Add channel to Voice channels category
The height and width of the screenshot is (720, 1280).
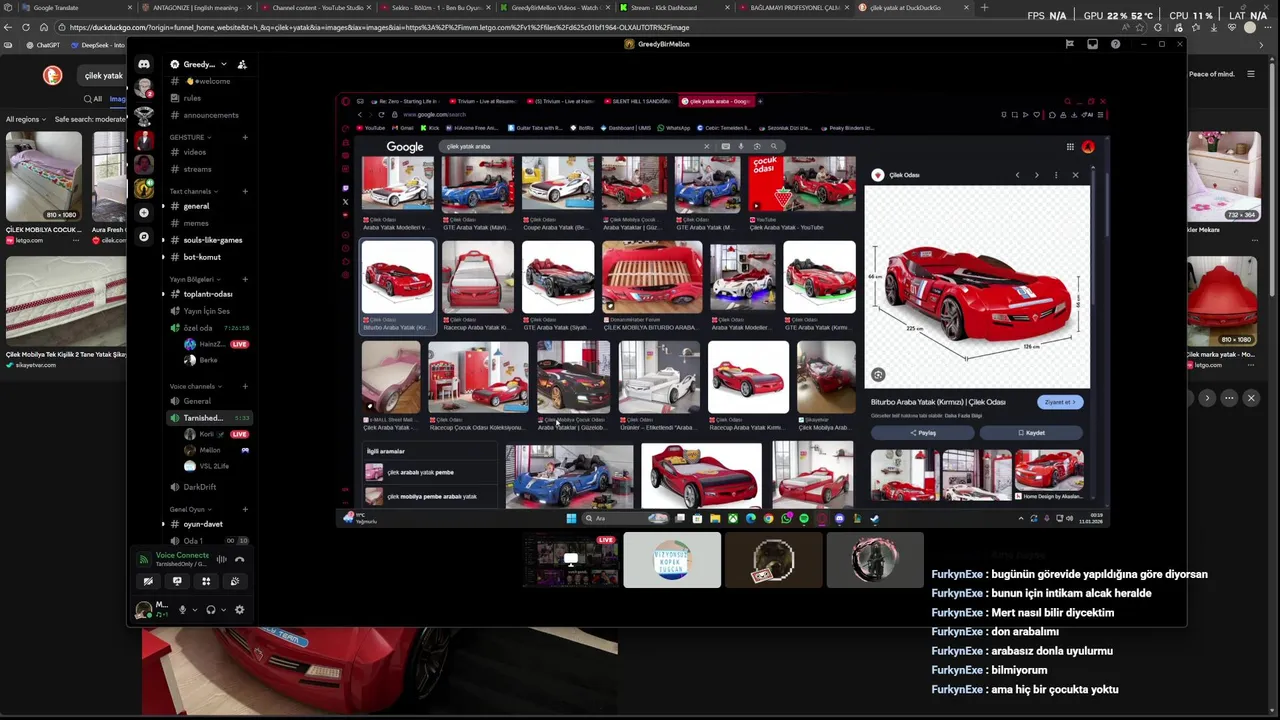tap(245, 386)
